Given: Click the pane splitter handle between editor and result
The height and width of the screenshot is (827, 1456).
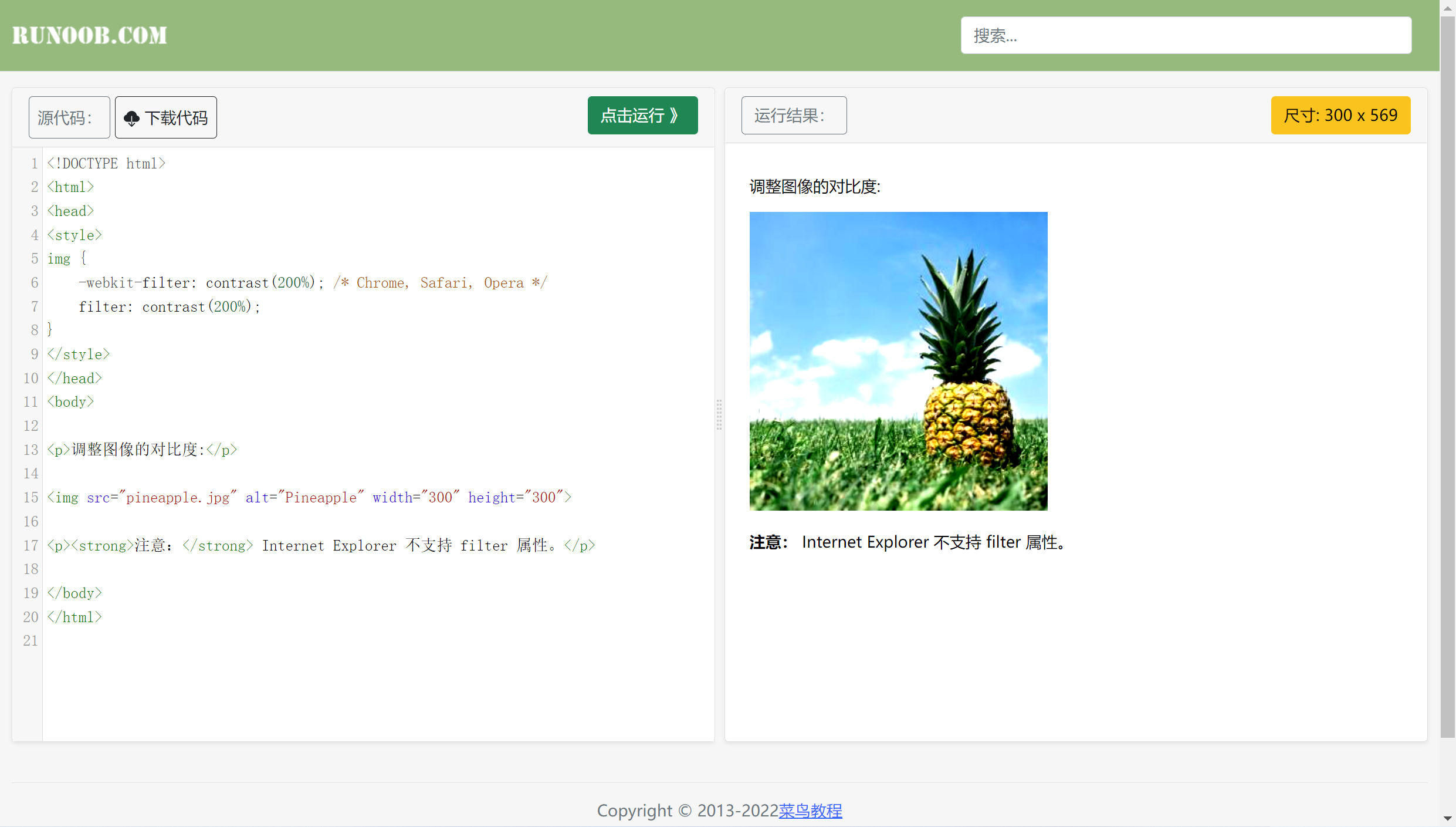Looking at the screenshot, I should click(719, 415).
